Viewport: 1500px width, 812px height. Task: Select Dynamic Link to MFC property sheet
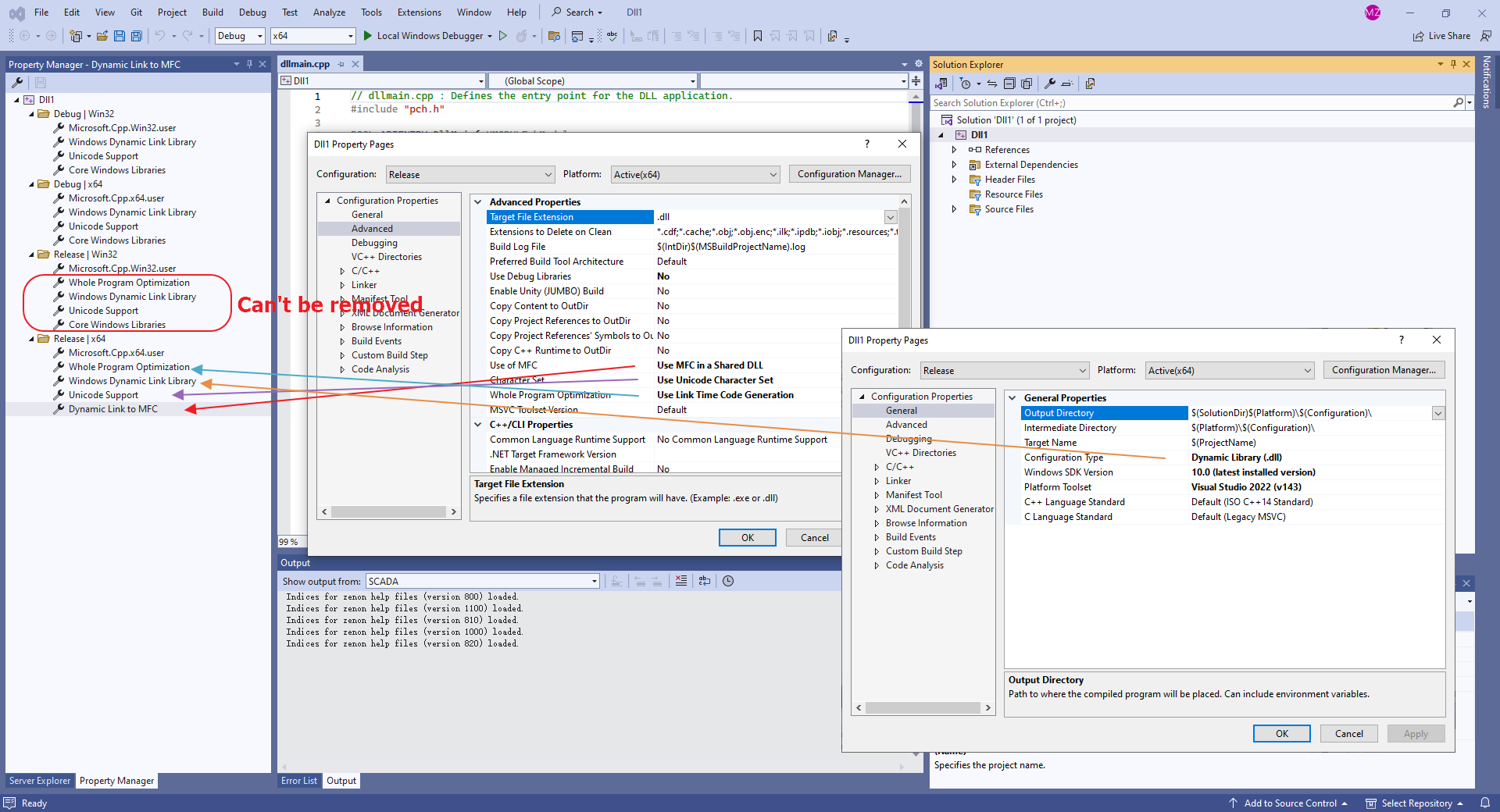(x=113, y=409)
